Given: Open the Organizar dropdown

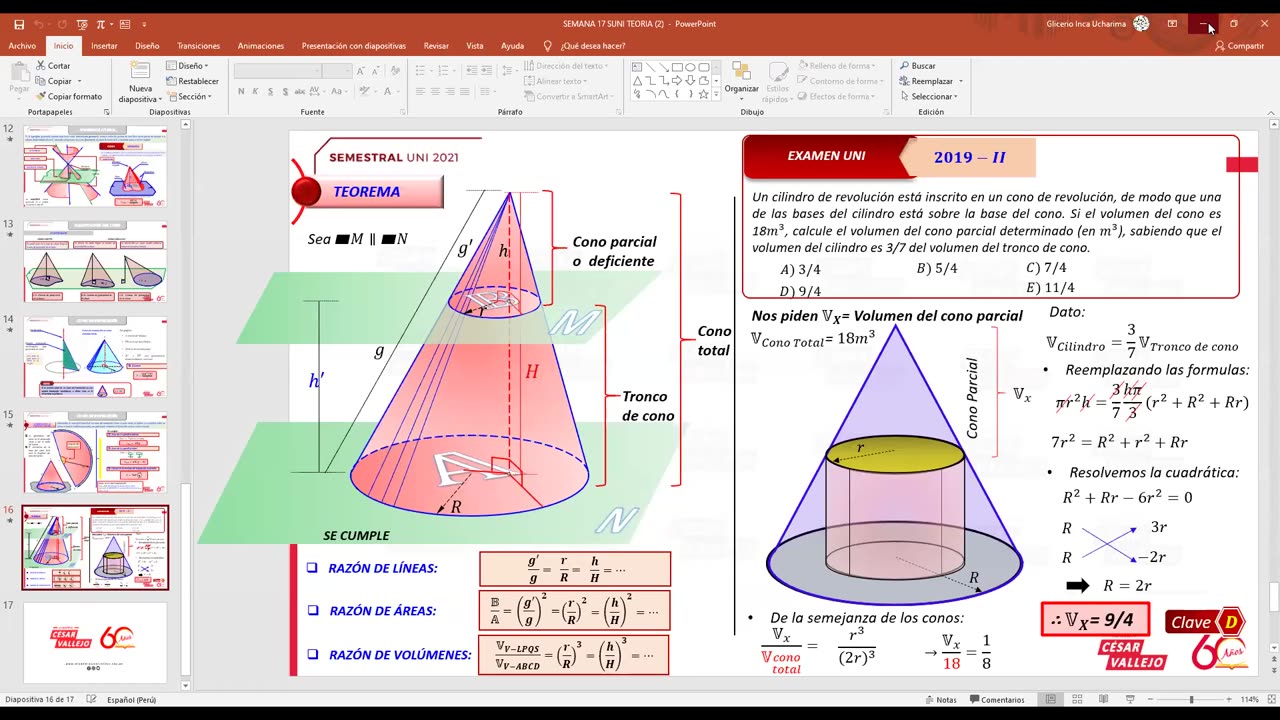Looking at the screenshot, I should (741, 80).
